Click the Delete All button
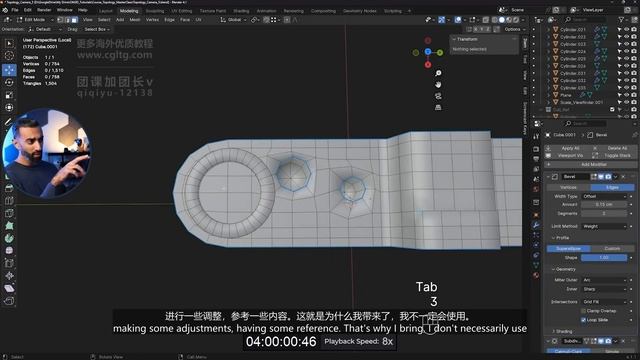 (617, 148)
